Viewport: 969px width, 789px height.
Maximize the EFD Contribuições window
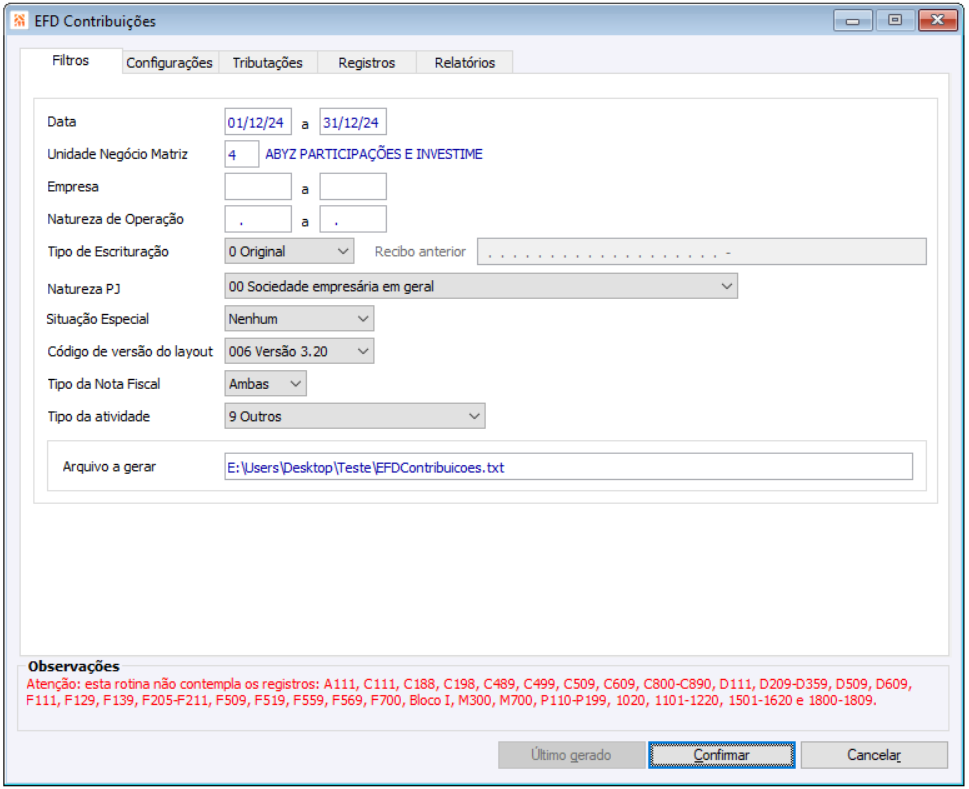click(x=895, y=20)
